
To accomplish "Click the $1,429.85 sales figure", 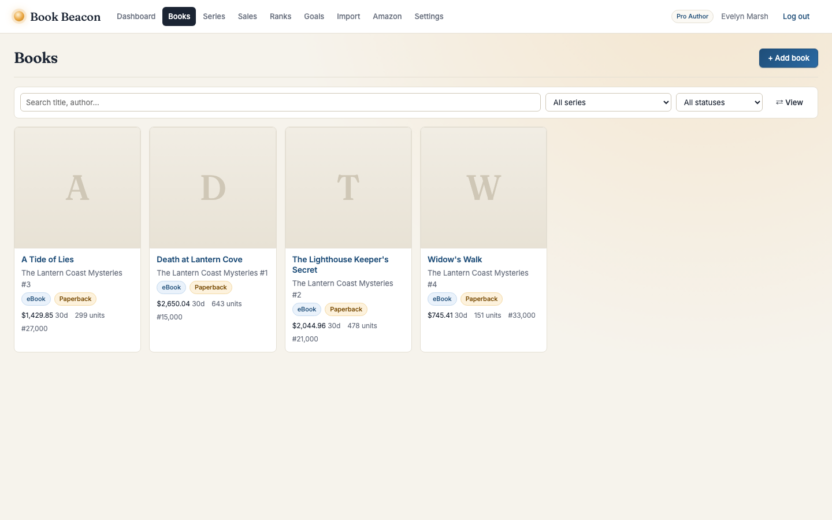I will click(x=37, y=315).
